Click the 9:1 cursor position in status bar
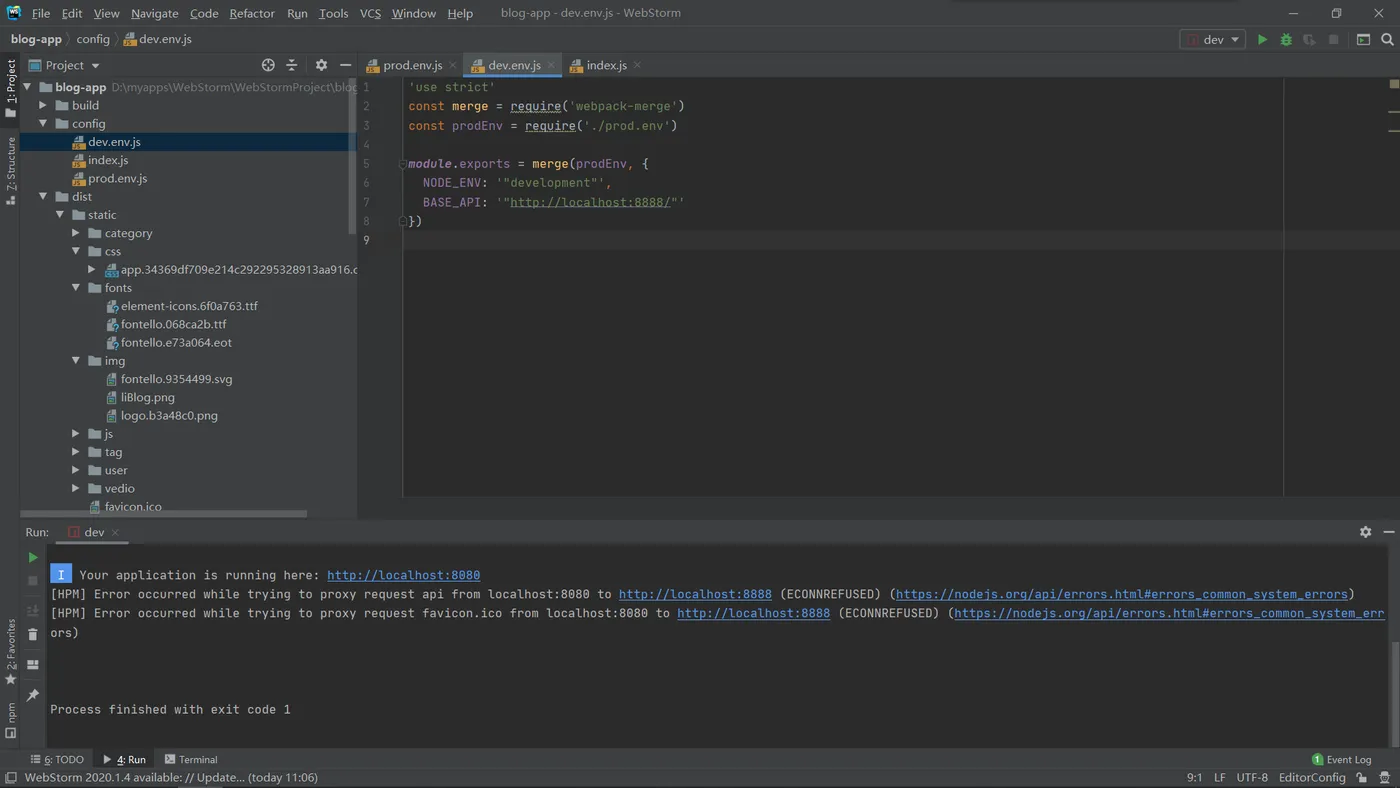This screenshot has height=788, width=1400. 1194,777
